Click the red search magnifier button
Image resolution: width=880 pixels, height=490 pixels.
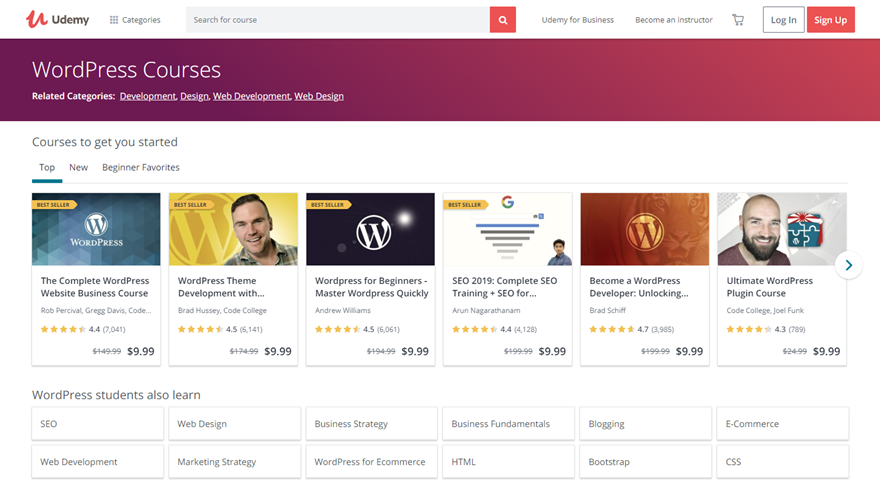503,20
